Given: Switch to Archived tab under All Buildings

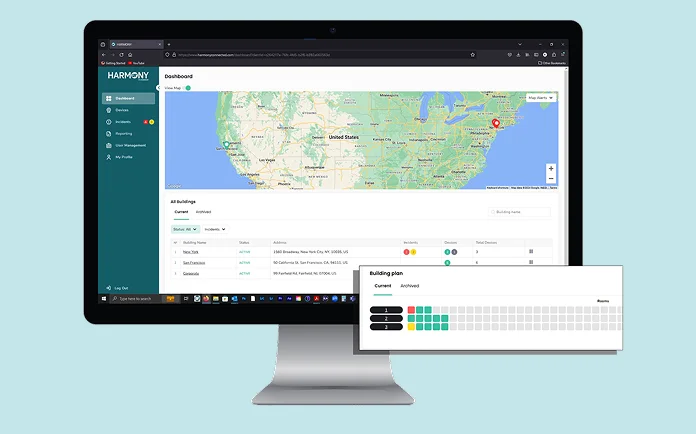Looking at the screenshot, I should 203,212.
